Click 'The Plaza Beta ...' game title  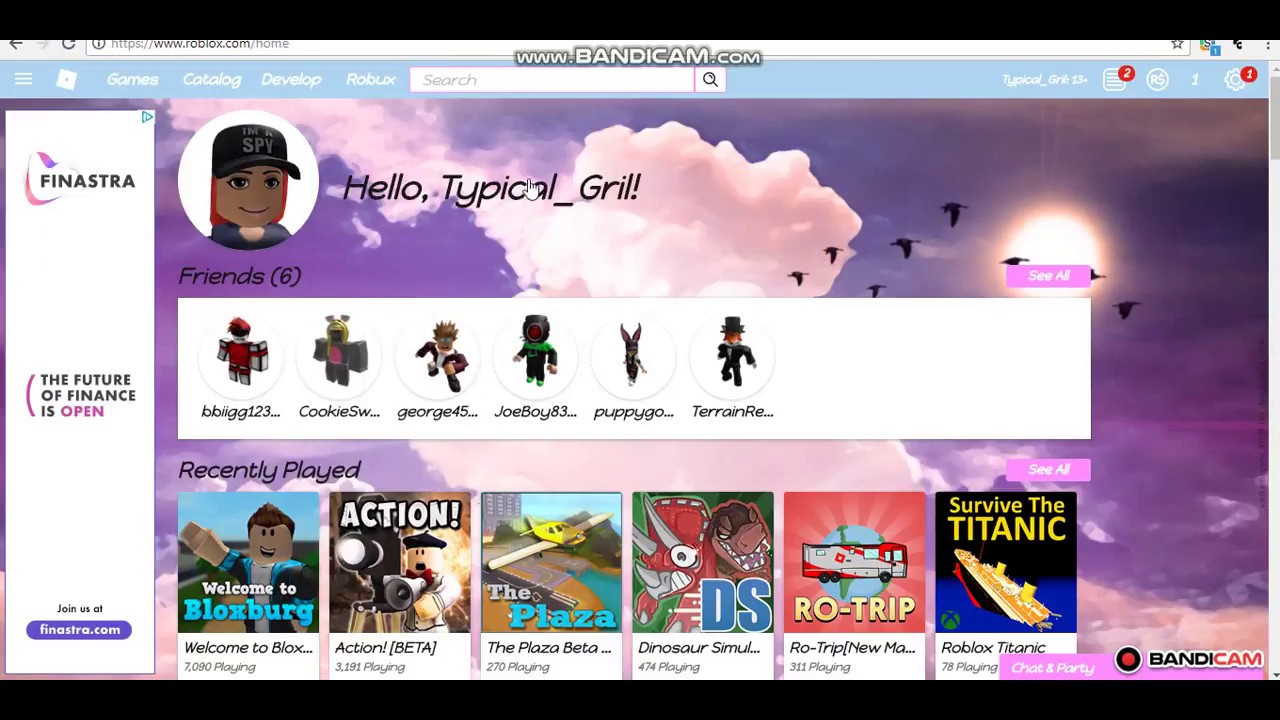point(549,648)
